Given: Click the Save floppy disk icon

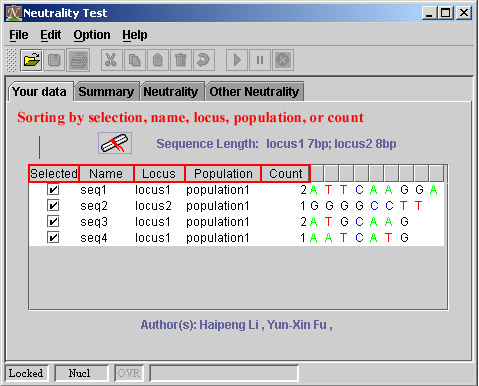Looking at the screenshot, I should (x=54, y=60).
